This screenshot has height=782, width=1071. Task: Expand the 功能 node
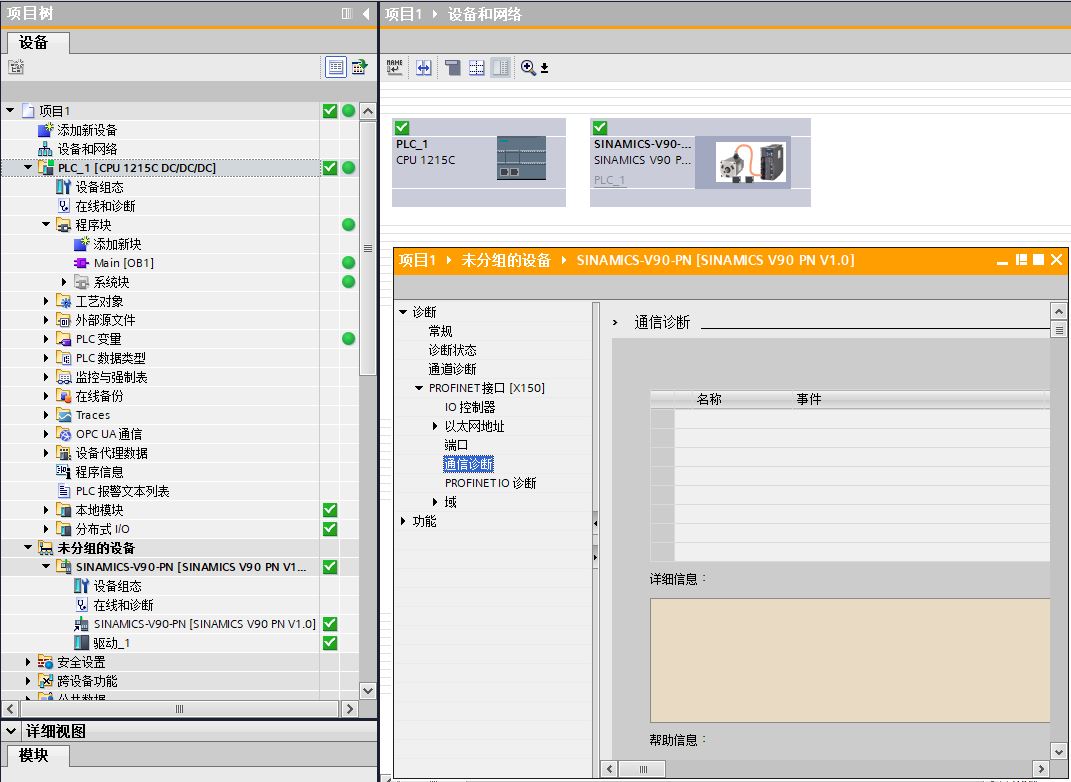[x=403, y=521]
